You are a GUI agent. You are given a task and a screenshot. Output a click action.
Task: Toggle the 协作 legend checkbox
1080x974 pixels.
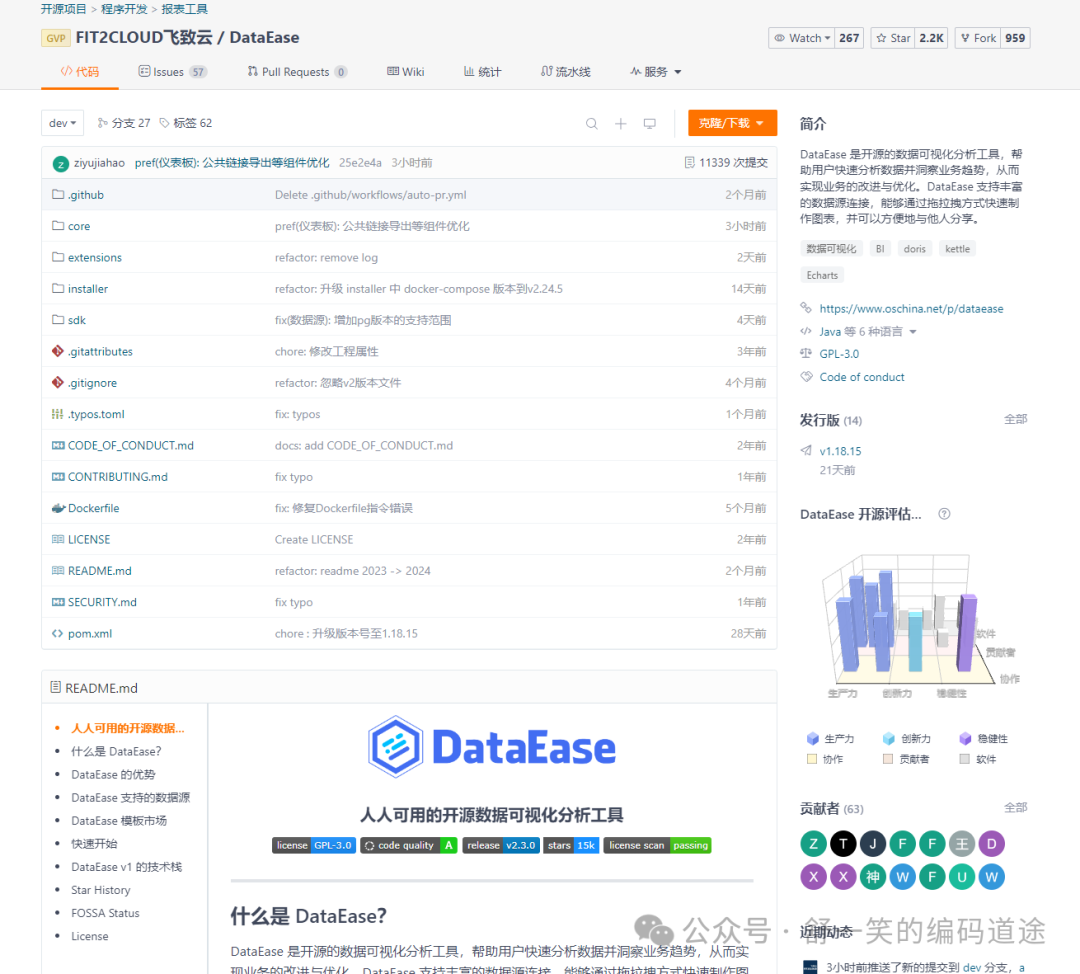[x=812, y=759]
